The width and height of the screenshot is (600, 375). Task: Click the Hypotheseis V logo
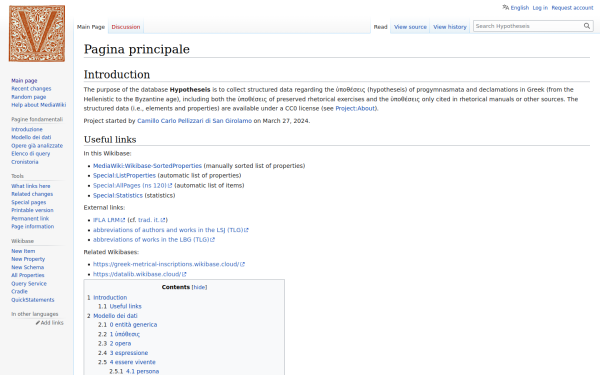pos(37,33)
